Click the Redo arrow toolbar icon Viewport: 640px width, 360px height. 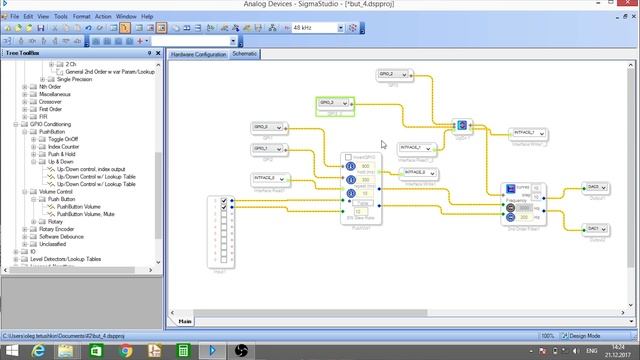pos(100,28)
